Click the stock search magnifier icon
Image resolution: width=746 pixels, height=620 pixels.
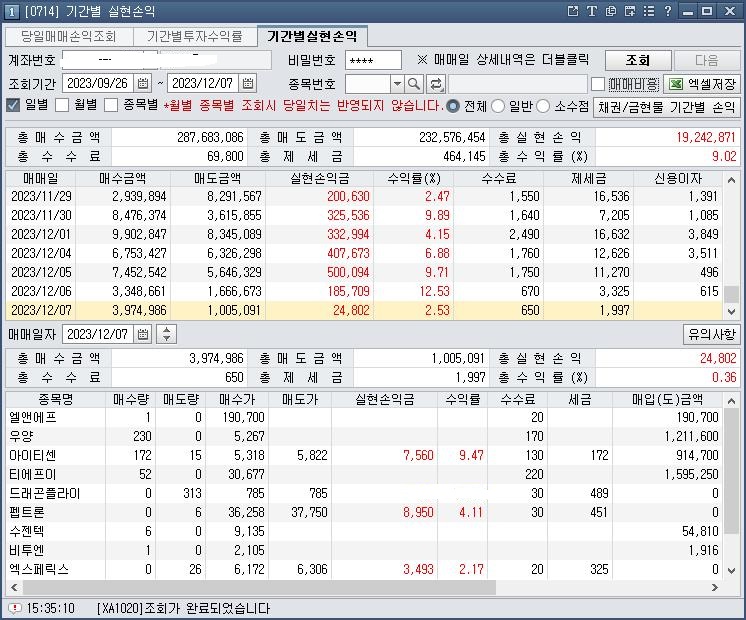[x=414, y=84]
